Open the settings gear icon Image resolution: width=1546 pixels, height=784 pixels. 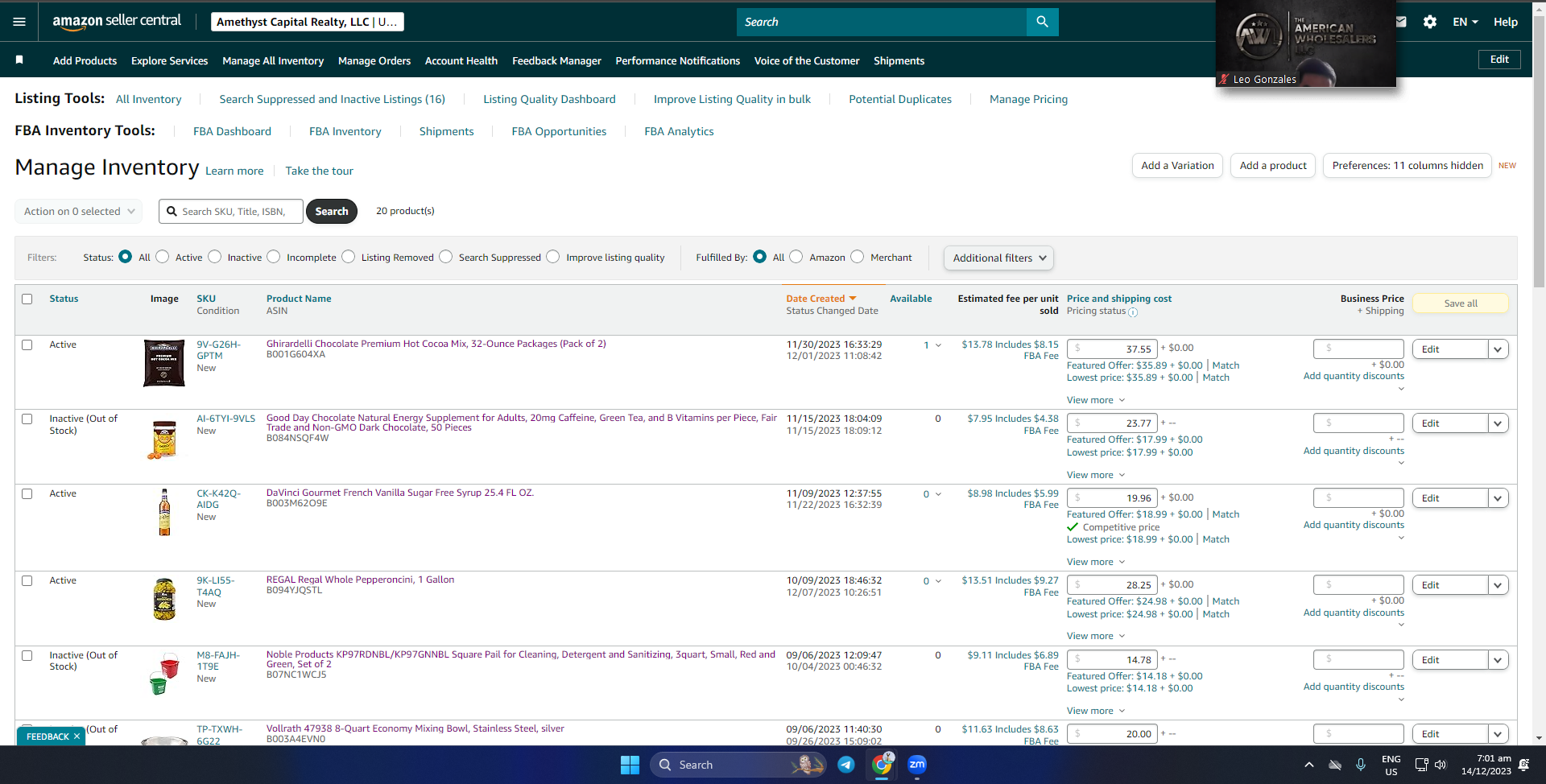tap(1430, 22)
